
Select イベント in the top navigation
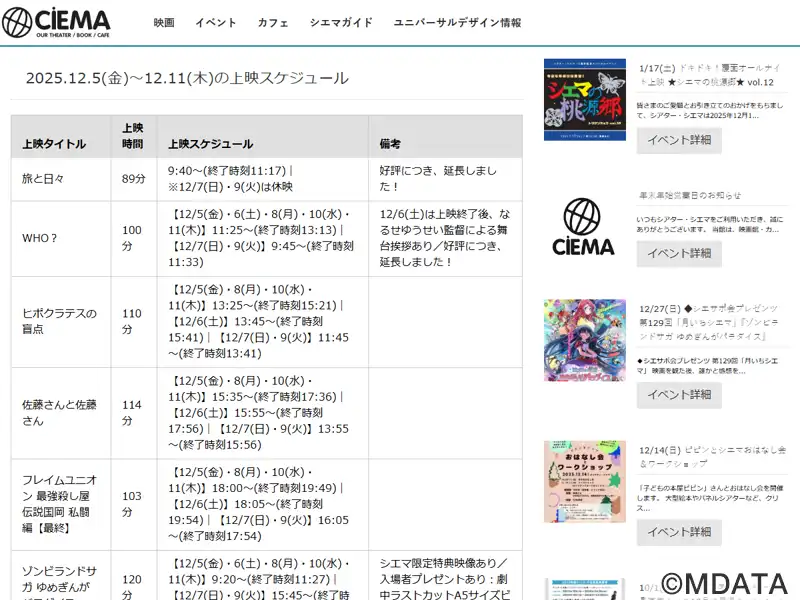pos(215,22)
